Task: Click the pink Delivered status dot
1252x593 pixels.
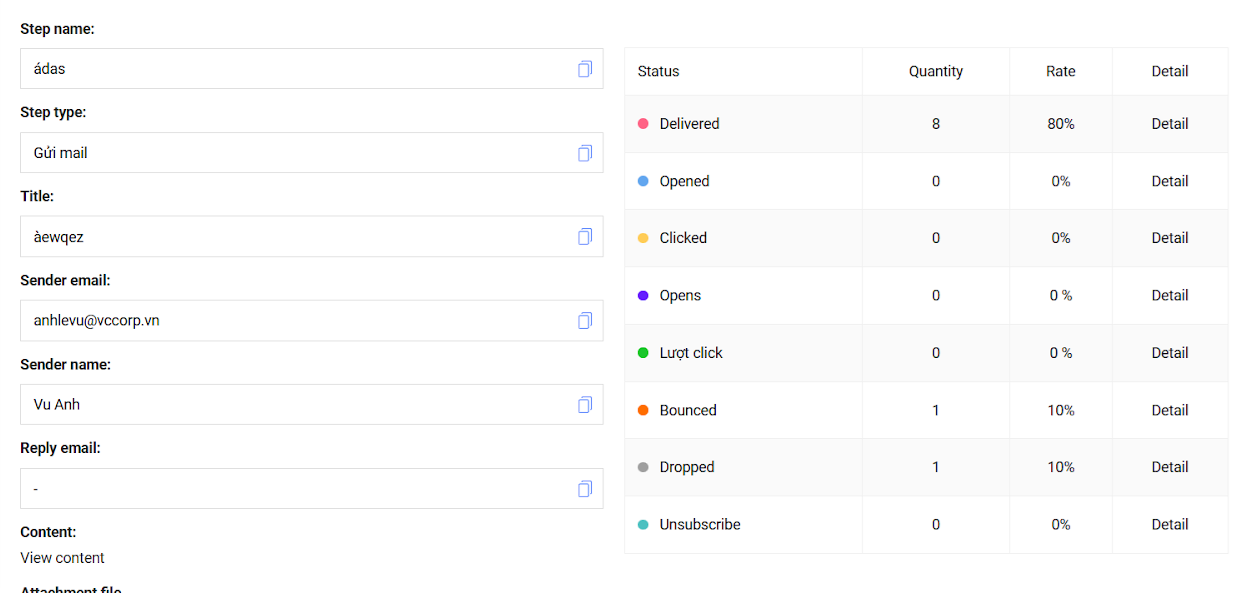Action: [x=643, y=124]
